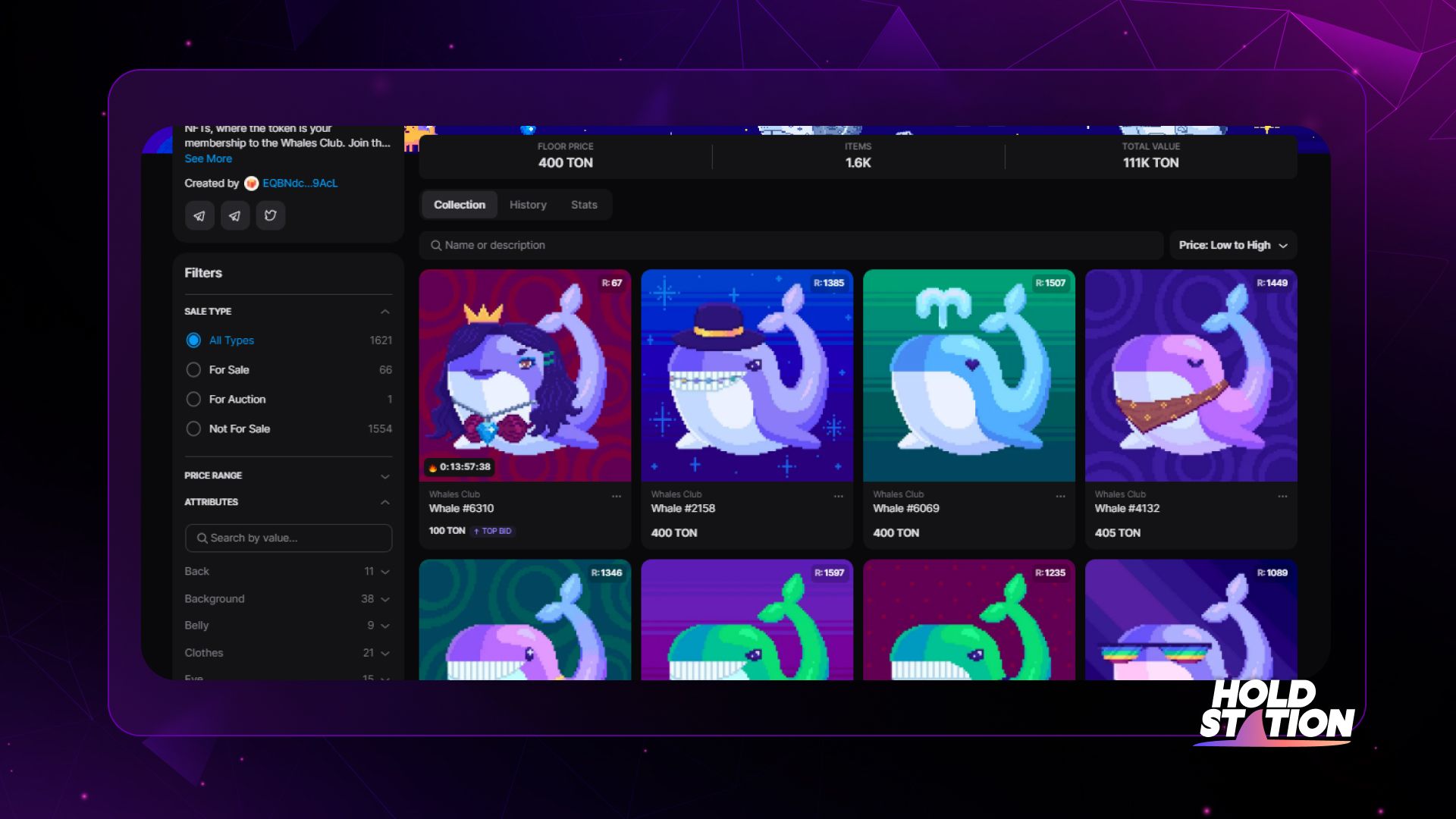Open the three-dot menu for Whale #2158

839,497
